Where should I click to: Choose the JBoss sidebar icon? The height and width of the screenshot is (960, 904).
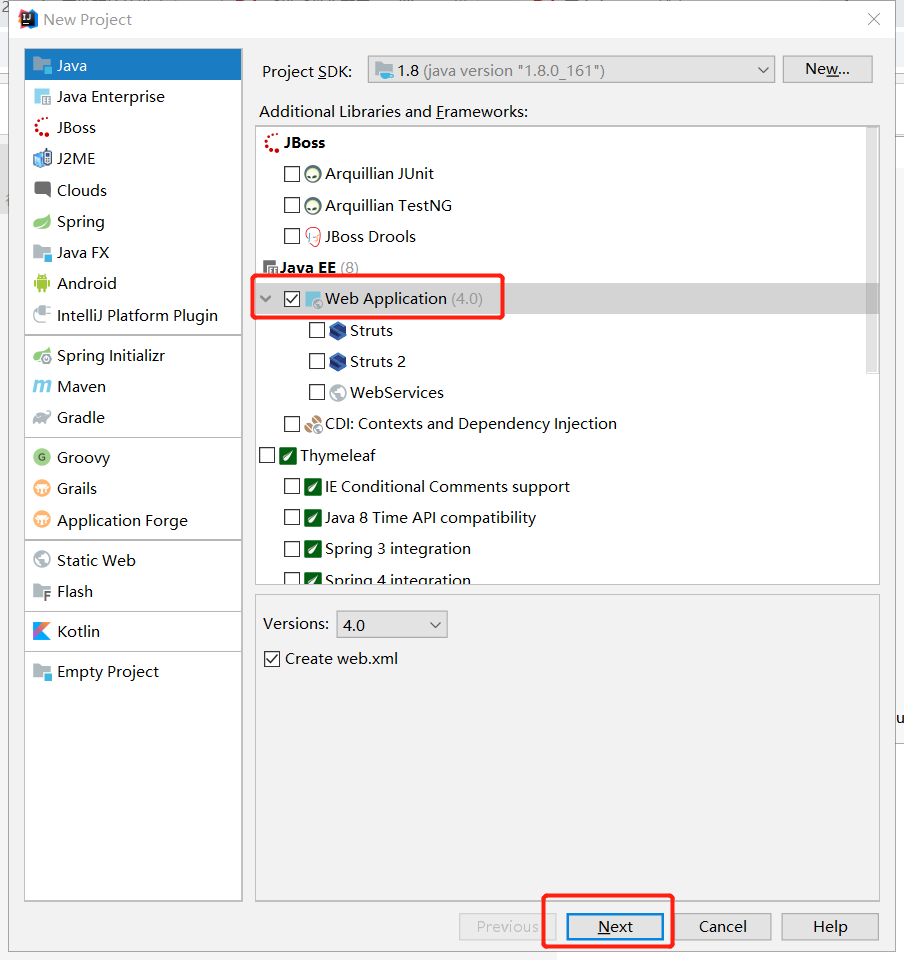(x=42, y=127)
